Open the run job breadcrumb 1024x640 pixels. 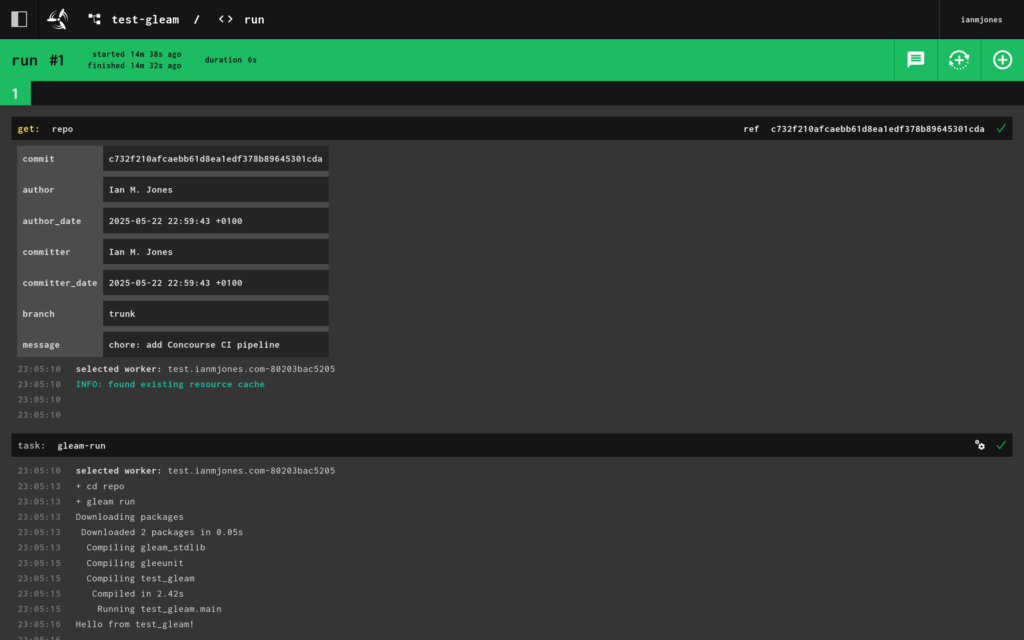[254, 20]
